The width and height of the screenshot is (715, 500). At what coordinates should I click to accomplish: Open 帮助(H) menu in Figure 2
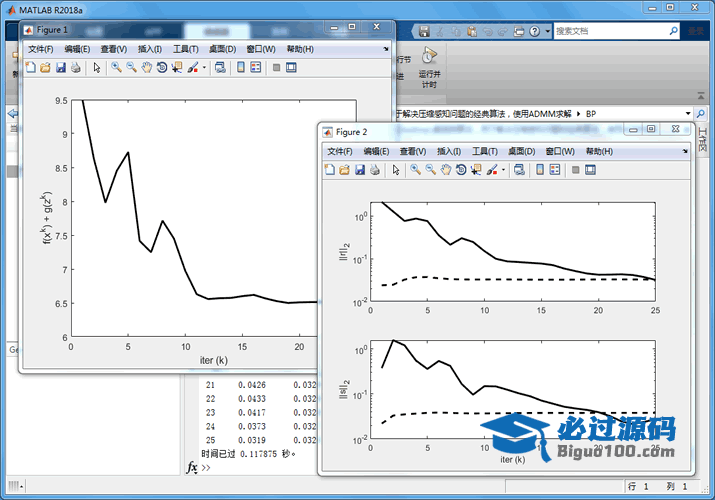click(599, 151)
